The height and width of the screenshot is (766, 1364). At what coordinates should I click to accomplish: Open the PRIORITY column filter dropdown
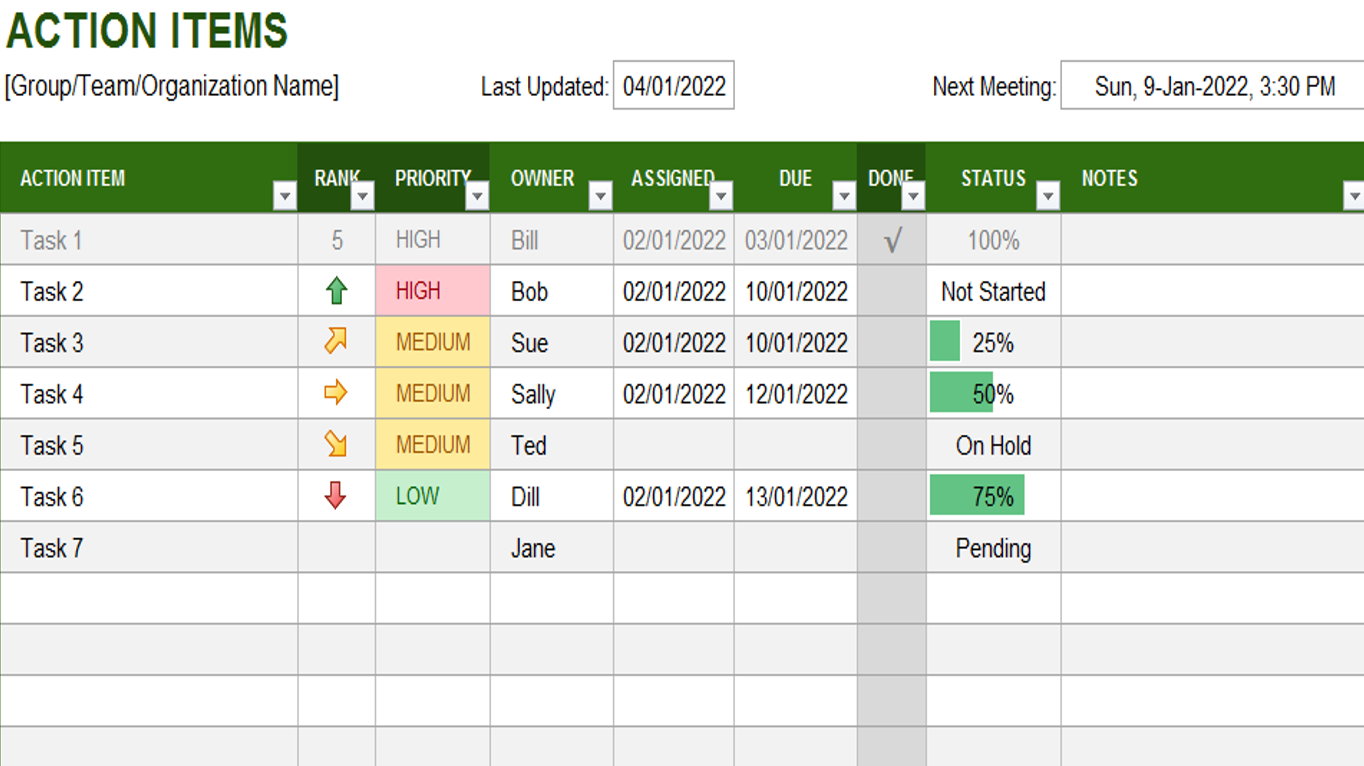pos(477,196)
